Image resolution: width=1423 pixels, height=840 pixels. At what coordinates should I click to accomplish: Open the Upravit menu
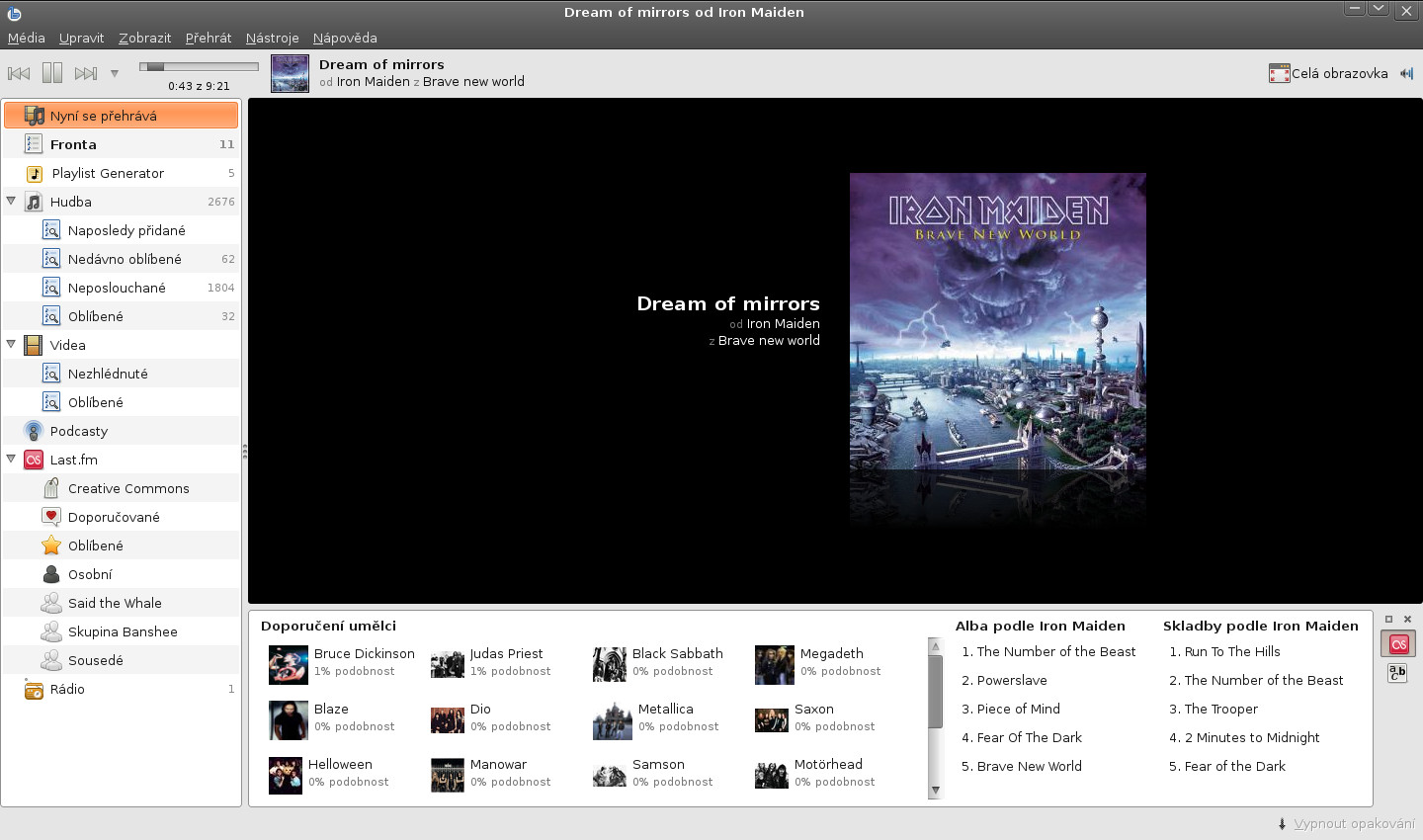tap(81, 38)
